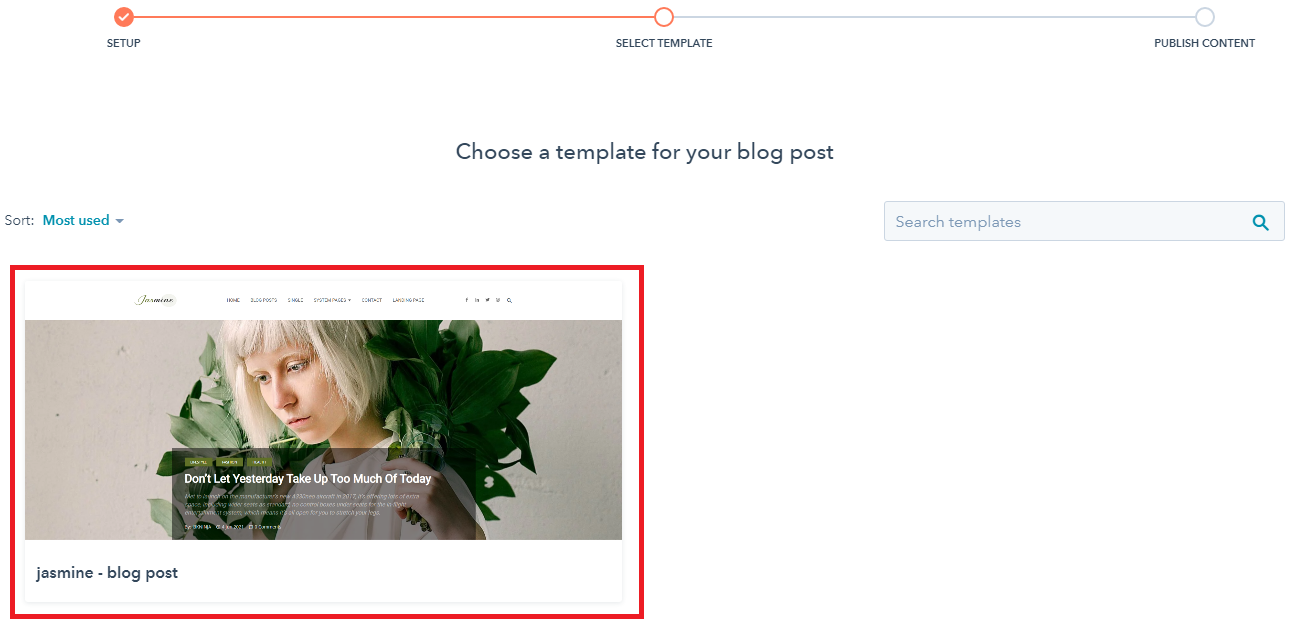Image resolution: width=1298 pixels, height=631 pixels.
Task: Click the magnifier icon in Search templates
Action: pos(1261,222)
